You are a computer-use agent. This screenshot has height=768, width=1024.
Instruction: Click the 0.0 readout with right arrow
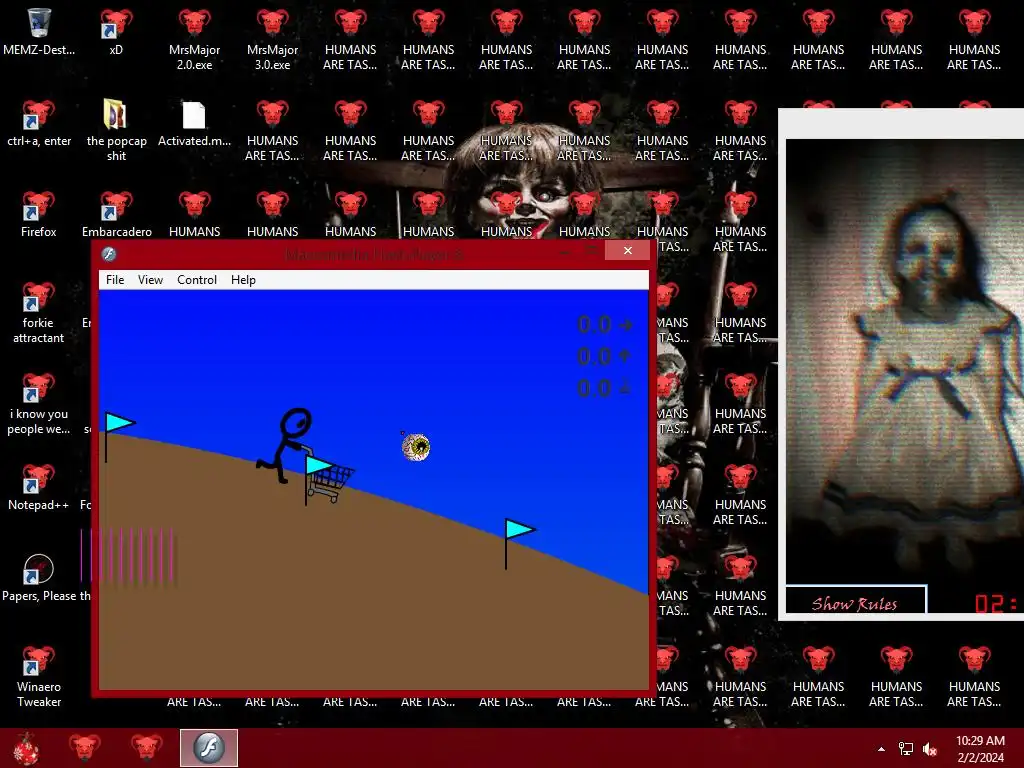point(605,325)
